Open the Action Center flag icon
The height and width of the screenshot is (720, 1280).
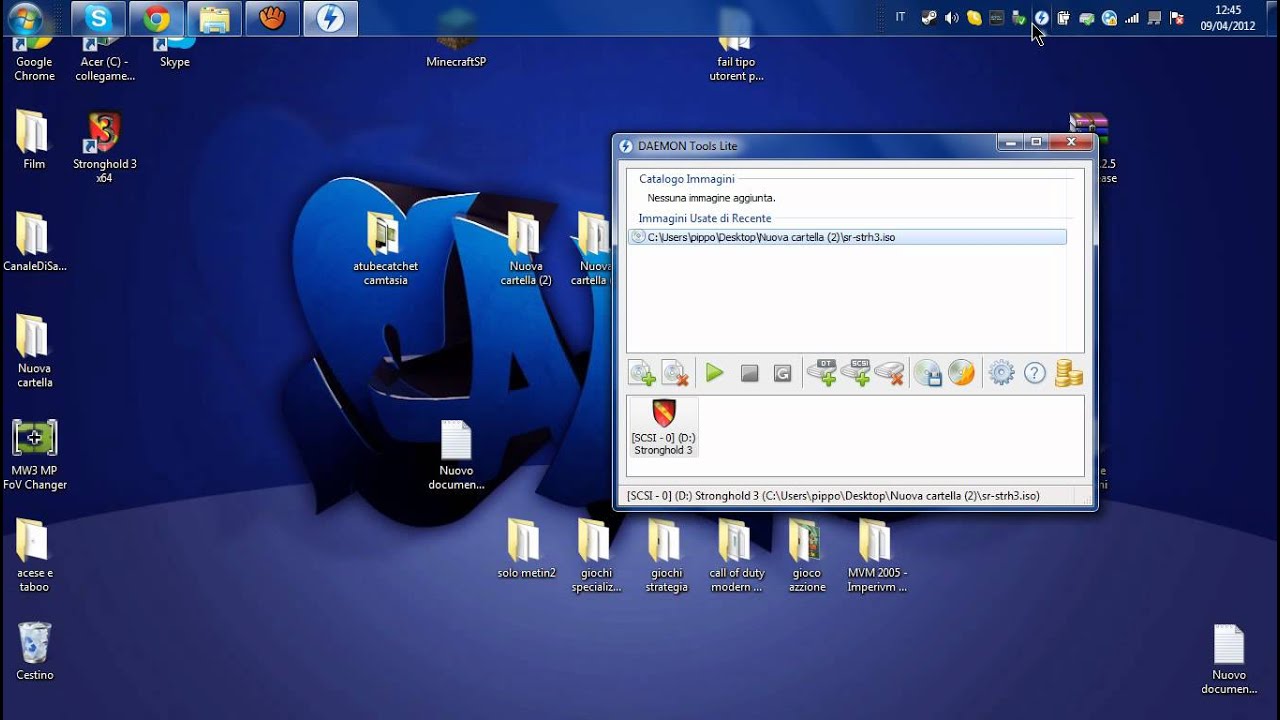point(1177,18)
